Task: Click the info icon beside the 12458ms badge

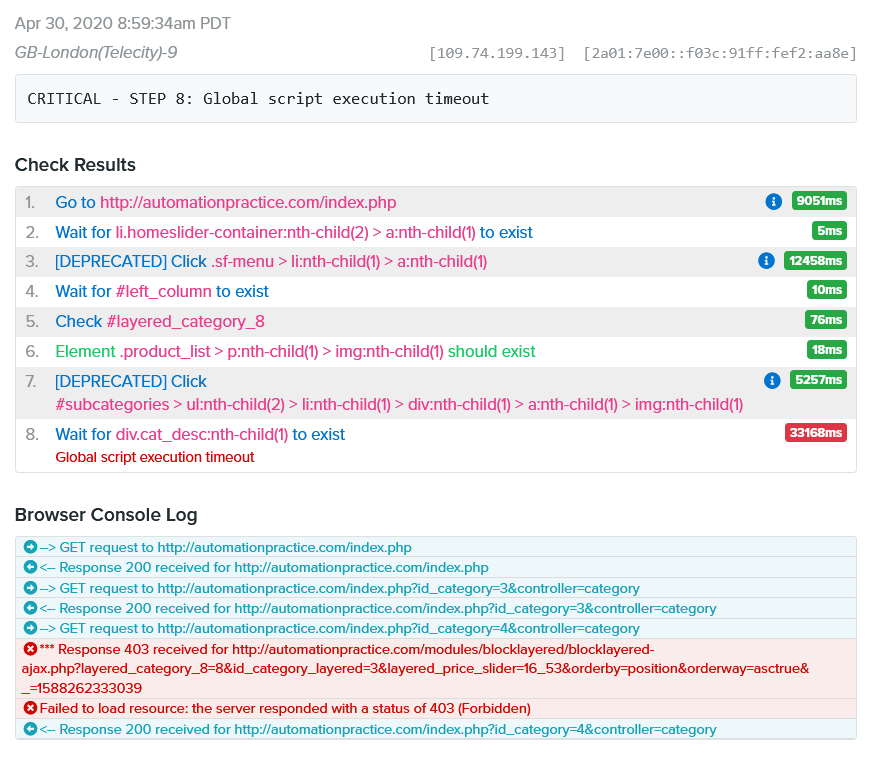Action: click(x=767, y=261)
